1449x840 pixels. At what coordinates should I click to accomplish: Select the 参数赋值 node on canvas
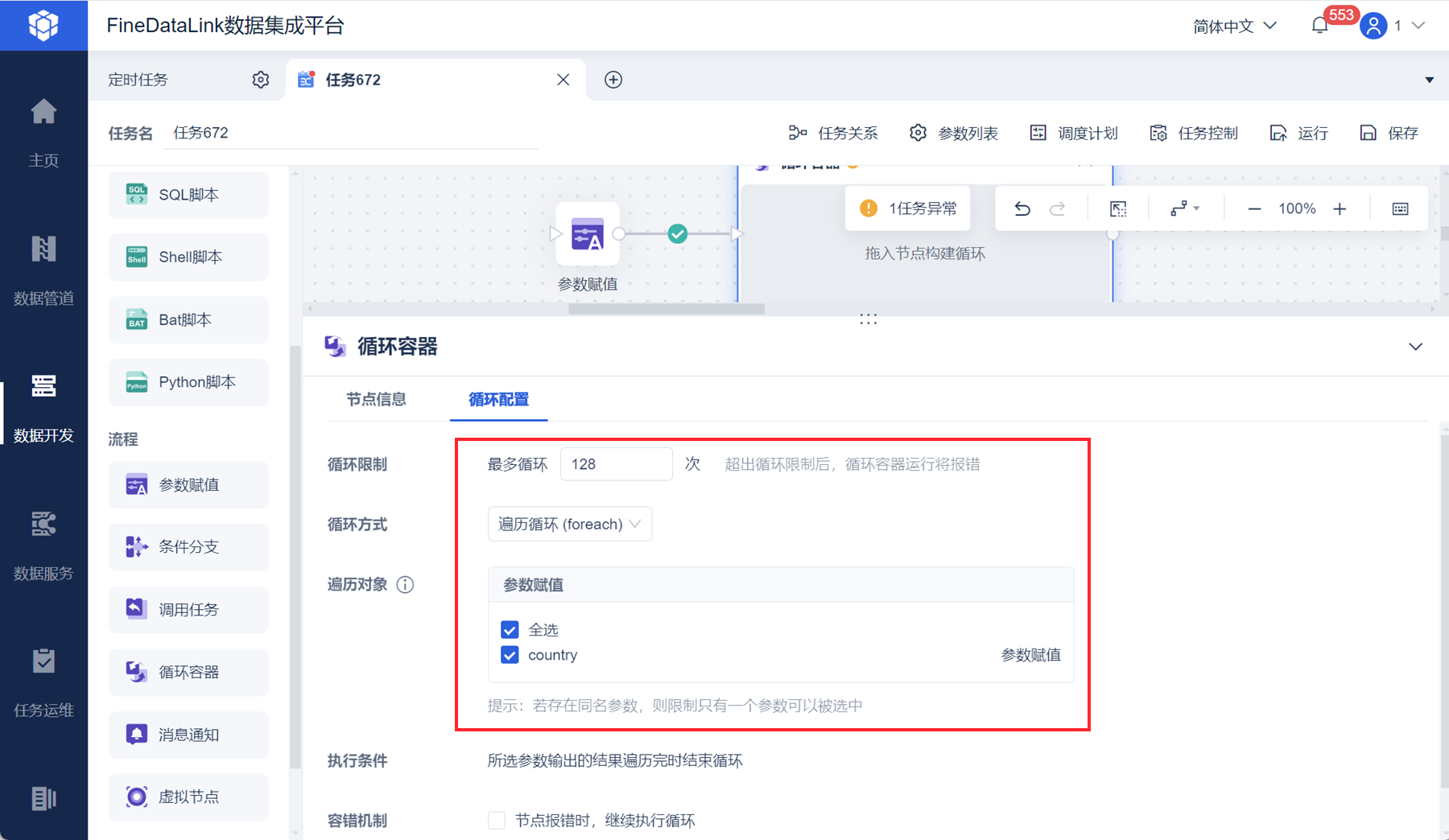click(588, 234)
